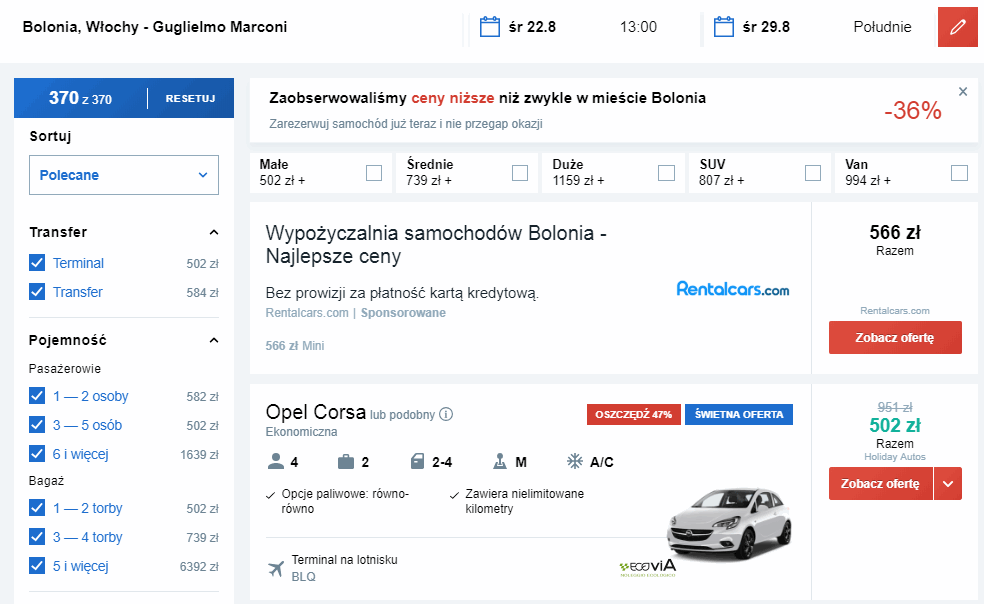Click the RESETUJ filters button
The width and height of the screenshot is (984, 604).
pos(190,99)
